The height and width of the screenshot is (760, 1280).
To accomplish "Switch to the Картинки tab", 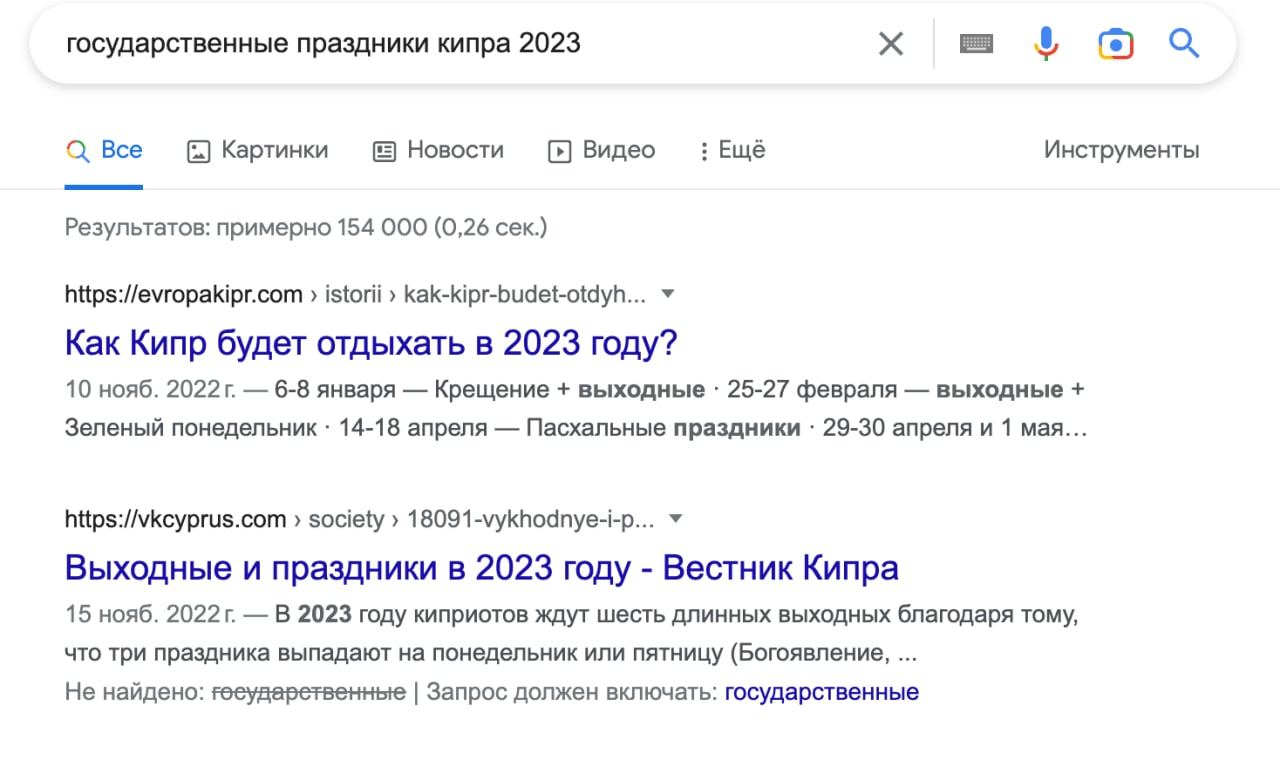I will 274,150.
